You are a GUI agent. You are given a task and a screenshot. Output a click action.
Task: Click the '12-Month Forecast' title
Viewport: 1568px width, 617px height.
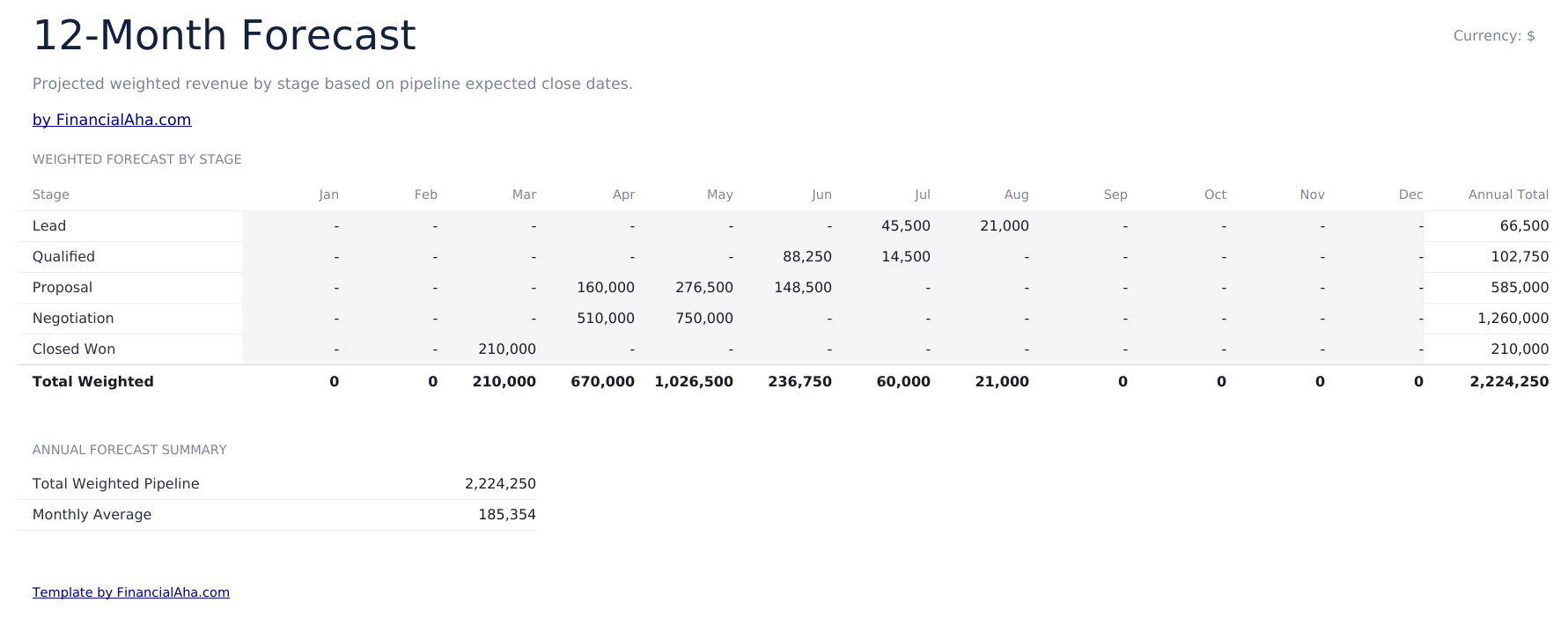click(x=224, y=35)
